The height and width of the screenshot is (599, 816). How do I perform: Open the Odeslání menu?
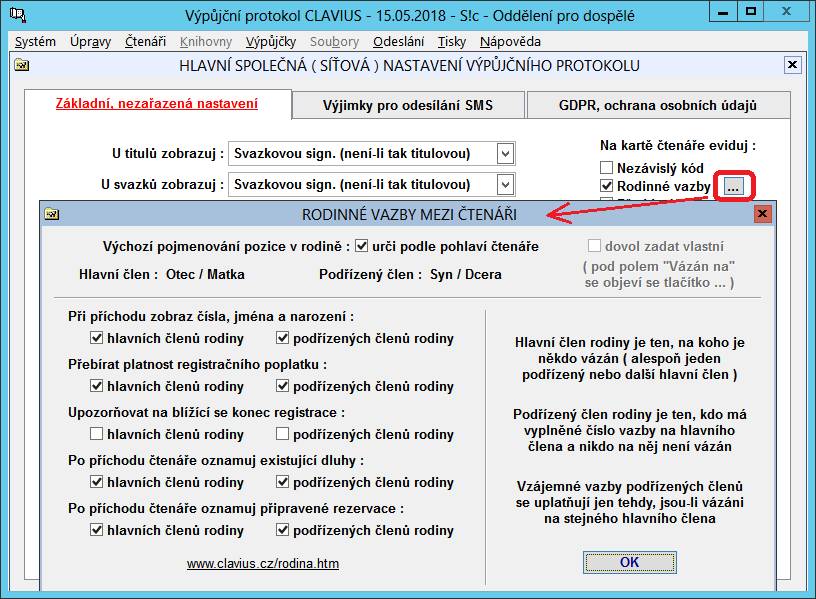pos(399,42)
